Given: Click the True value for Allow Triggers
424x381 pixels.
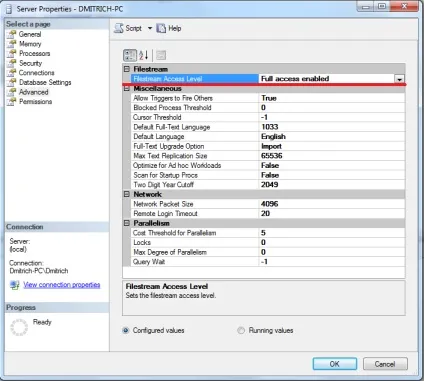Looking at the screenshot, I should point(269,98).
